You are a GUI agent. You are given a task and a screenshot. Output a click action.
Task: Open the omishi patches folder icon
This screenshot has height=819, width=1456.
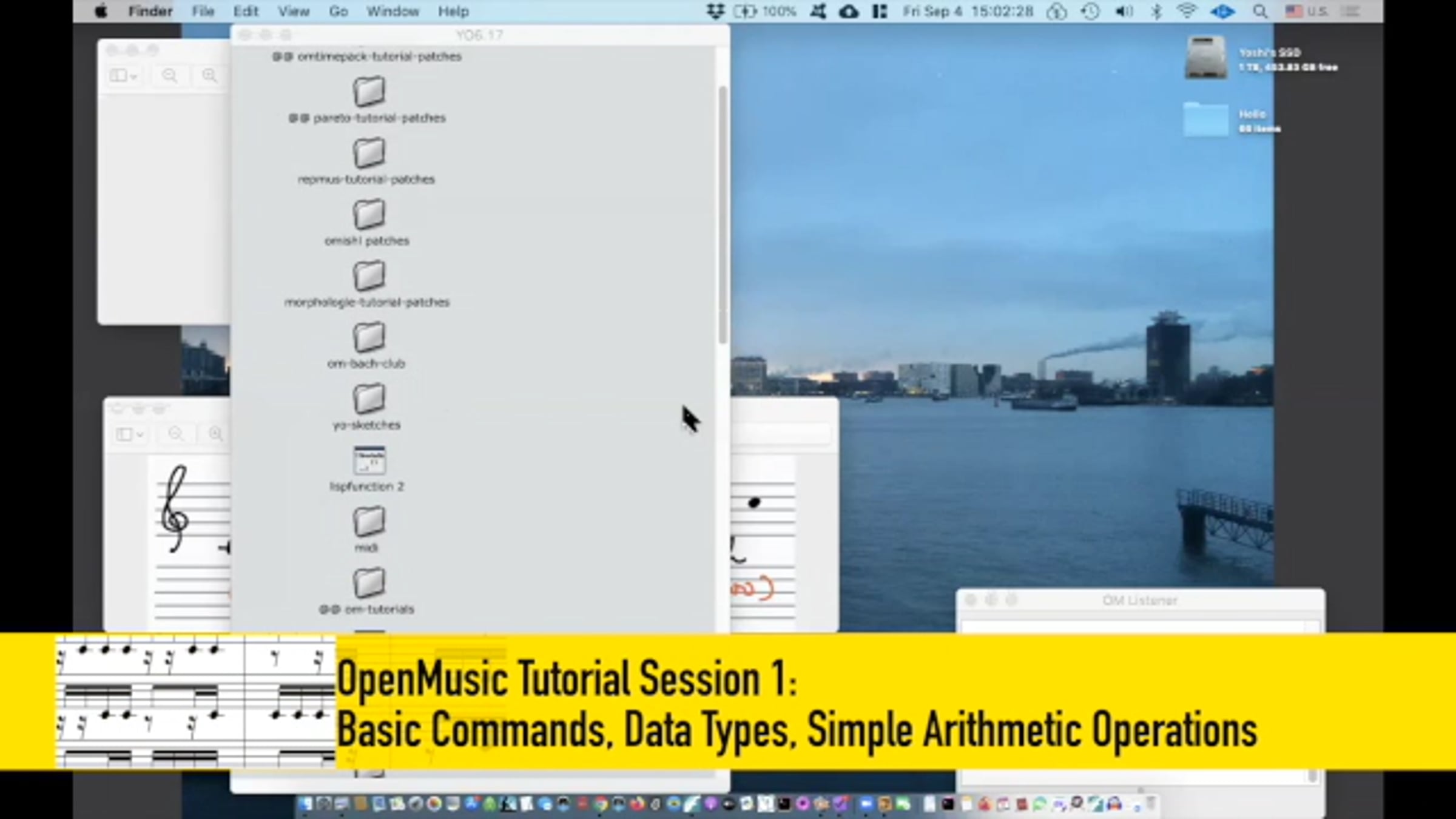(x=369, y=215)
